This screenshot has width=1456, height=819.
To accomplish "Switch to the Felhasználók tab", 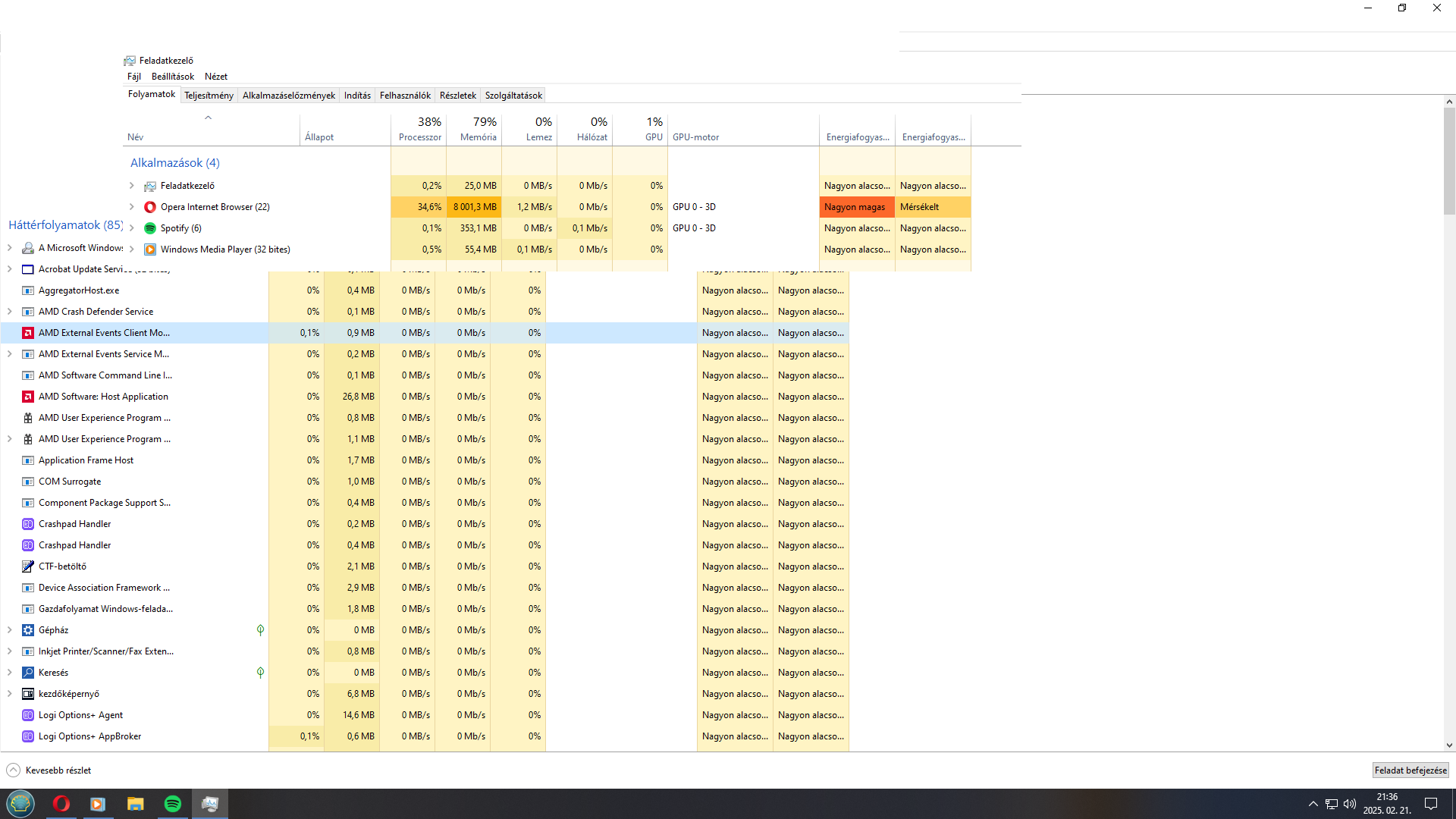I will click(405, 96).
